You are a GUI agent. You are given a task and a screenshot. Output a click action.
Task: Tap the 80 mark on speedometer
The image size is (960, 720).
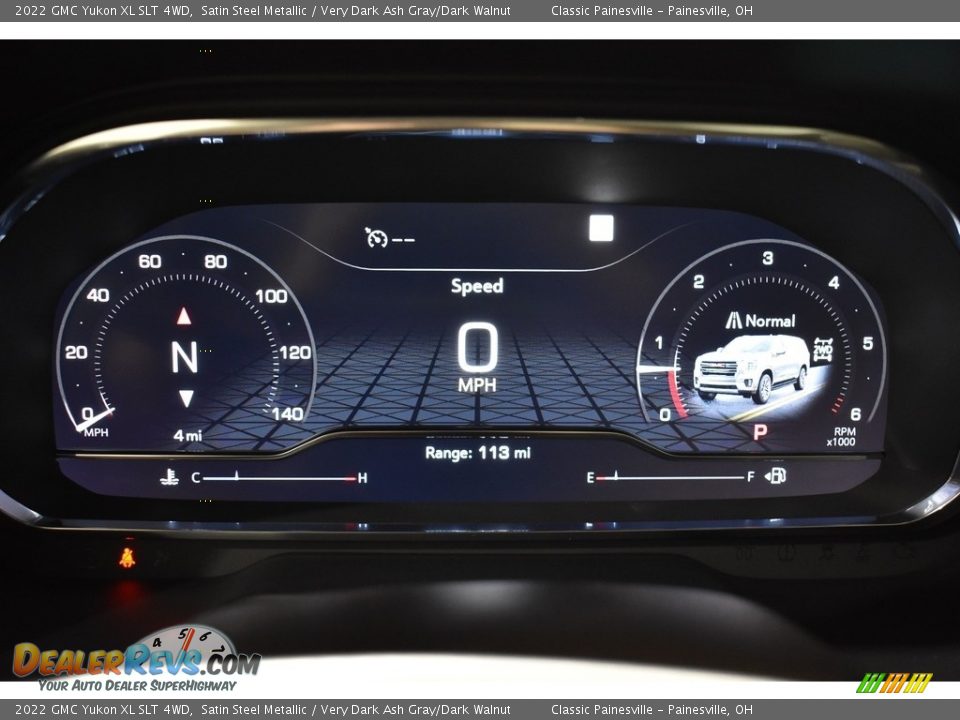point(216,261)
